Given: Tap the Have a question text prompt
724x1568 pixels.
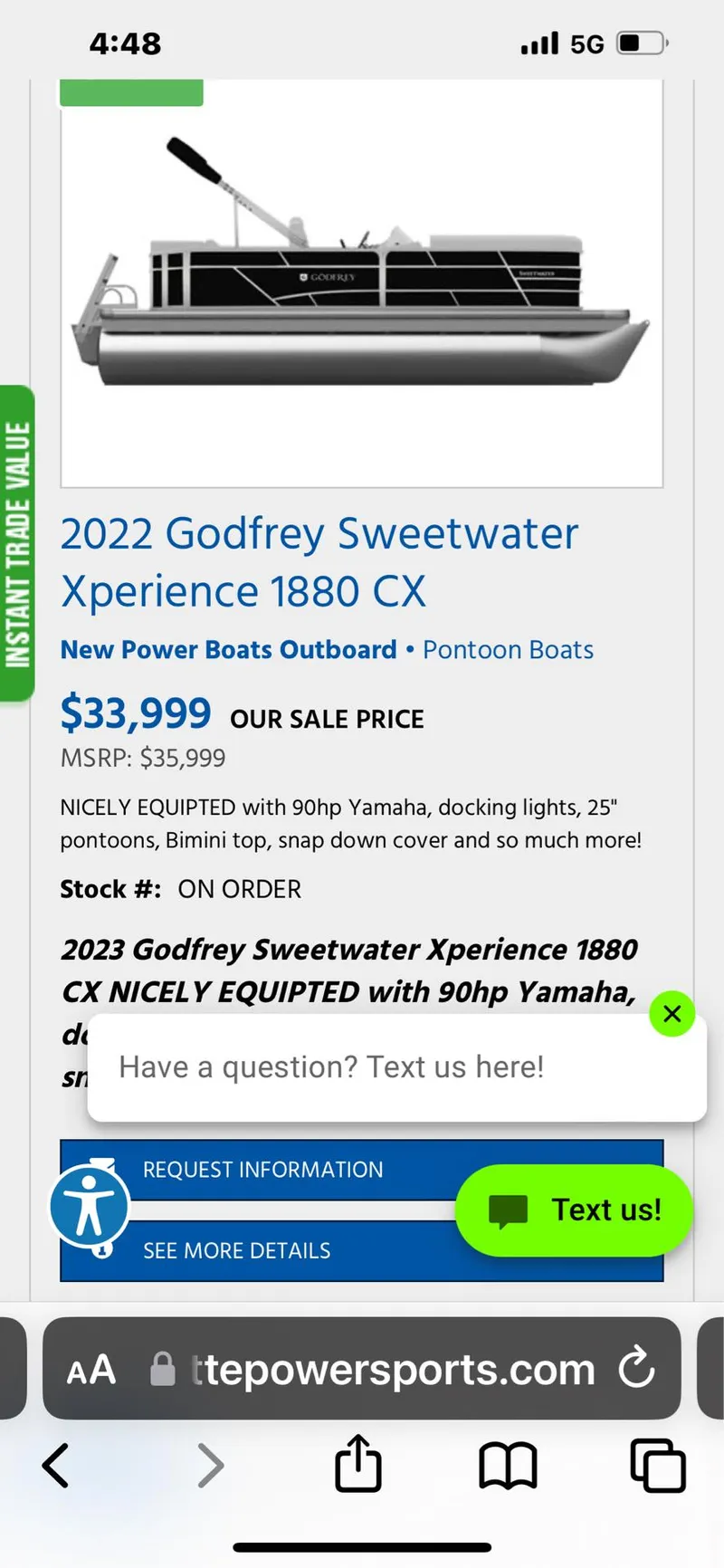Looking at the screenshot, I should pyautogui.click(x=330, y=1066).
